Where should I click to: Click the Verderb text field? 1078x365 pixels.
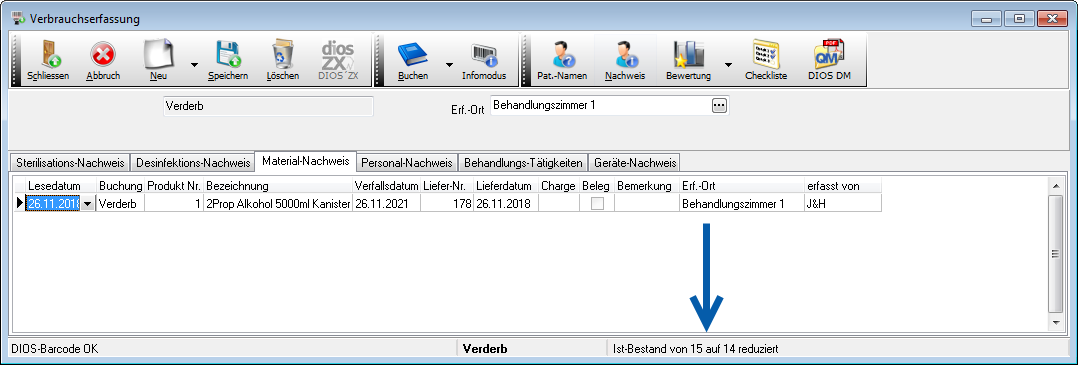[x=269, y=107]
